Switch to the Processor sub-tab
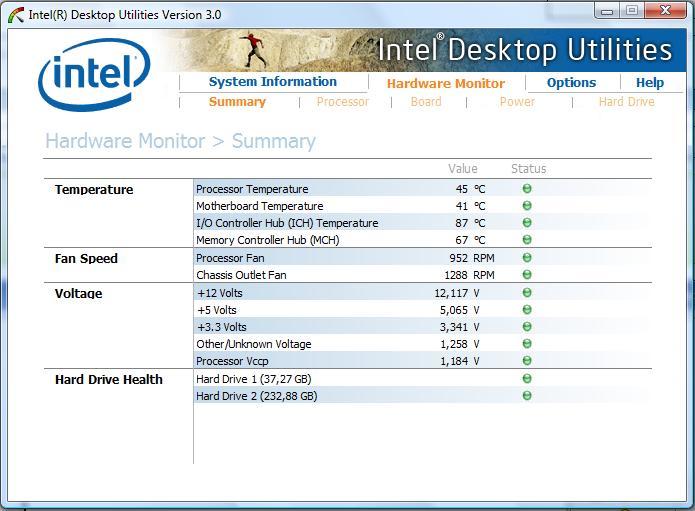The image size is (695, 511). [x=343, y=102]
